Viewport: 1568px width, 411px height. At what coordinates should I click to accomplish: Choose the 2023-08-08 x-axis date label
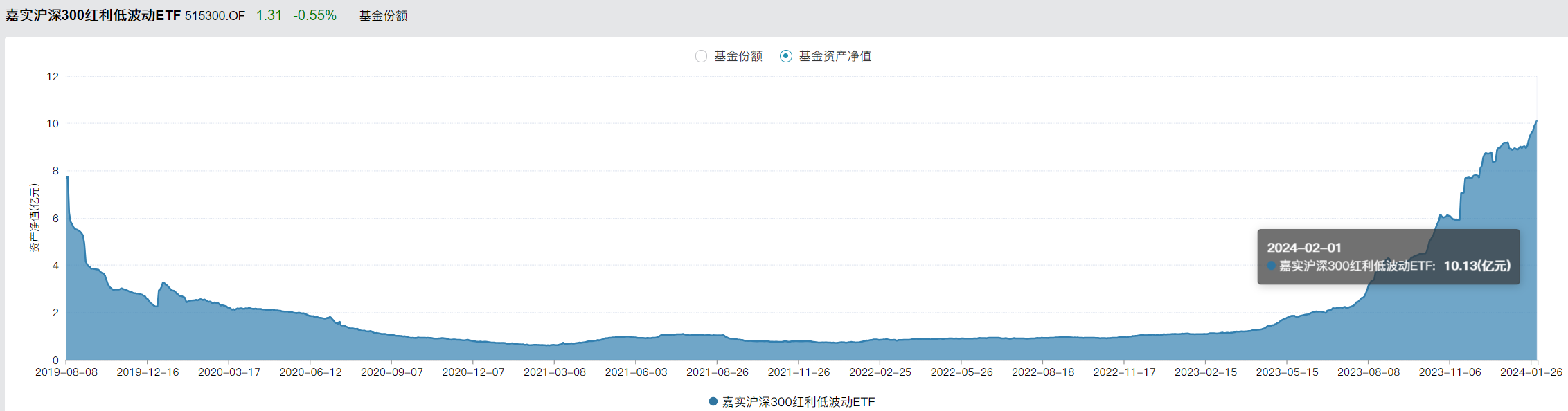pyautogui.click(x=1369, y=372)
